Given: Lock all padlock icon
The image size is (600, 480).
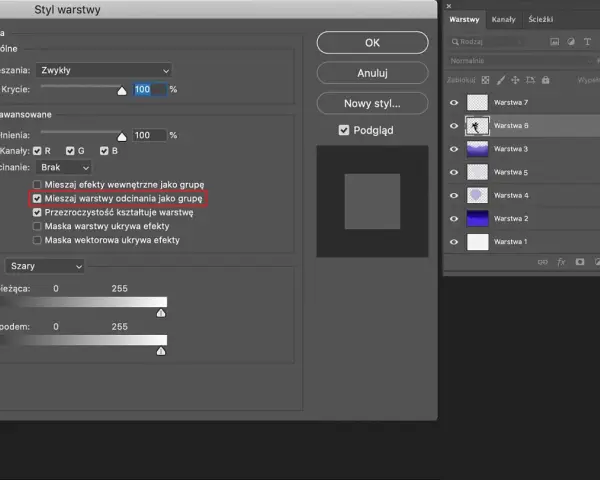Looking at the screenshot, I should 546,80.
